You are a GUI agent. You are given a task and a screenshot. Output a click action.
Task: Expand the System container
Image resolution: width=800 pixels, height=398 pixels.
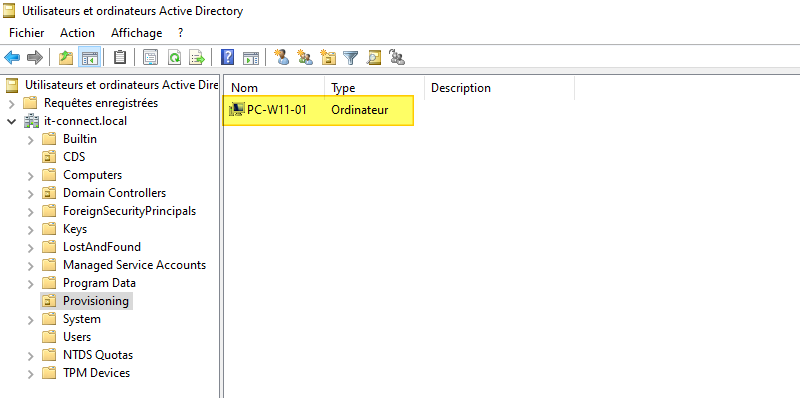pos(31,320)
